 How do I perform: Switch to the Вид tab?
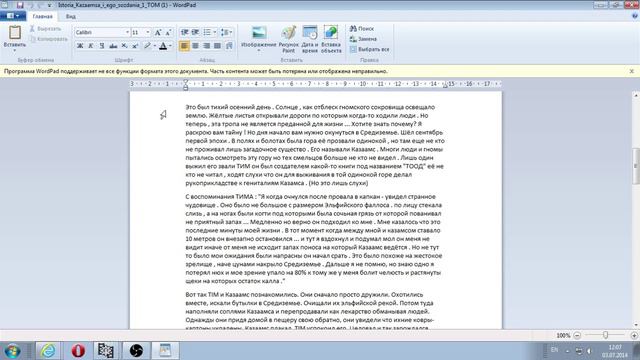tap(71, 16)
